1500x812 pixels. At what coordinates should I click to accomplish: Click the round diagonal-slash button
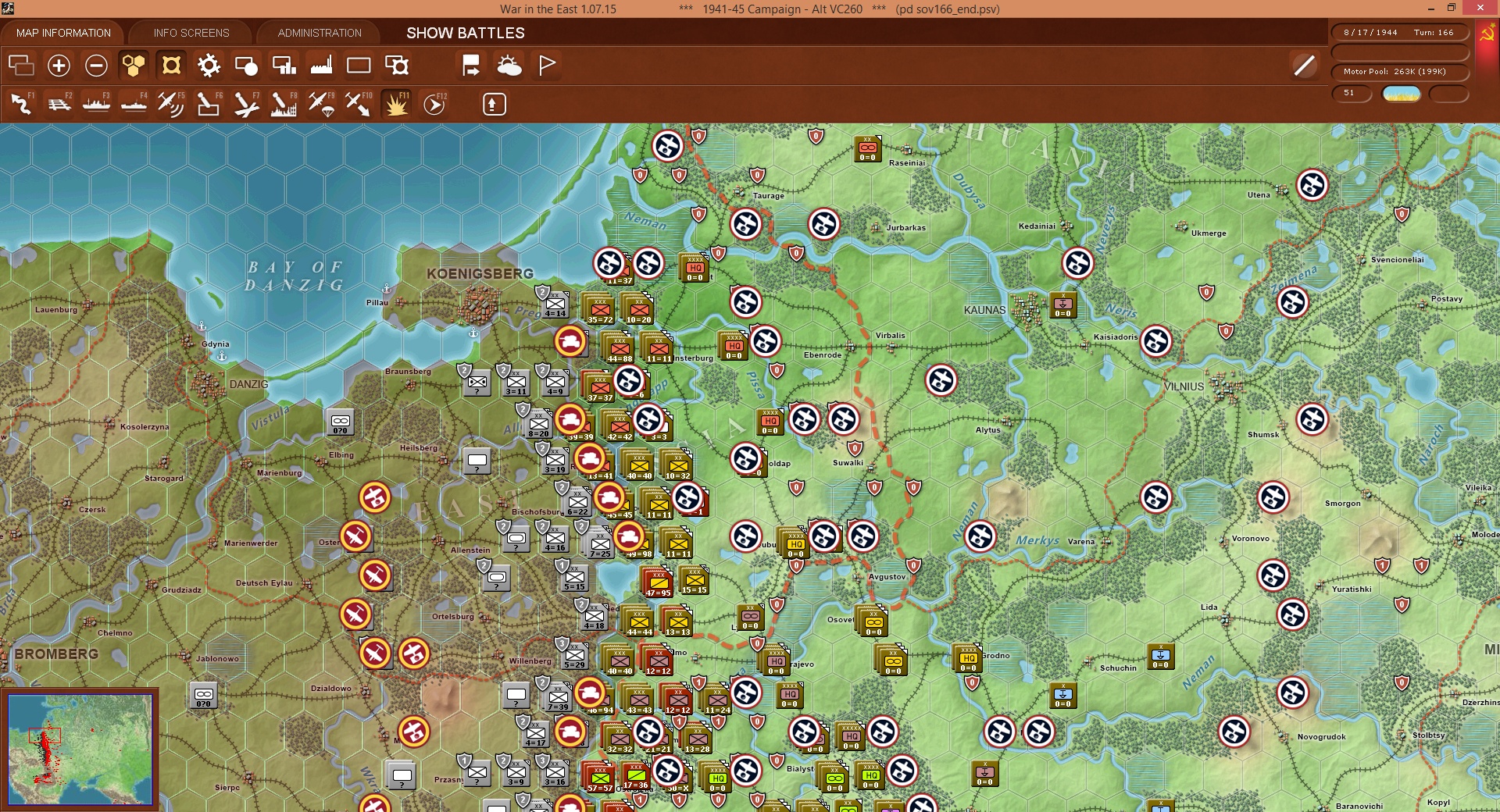click(x=1304, y=66)
